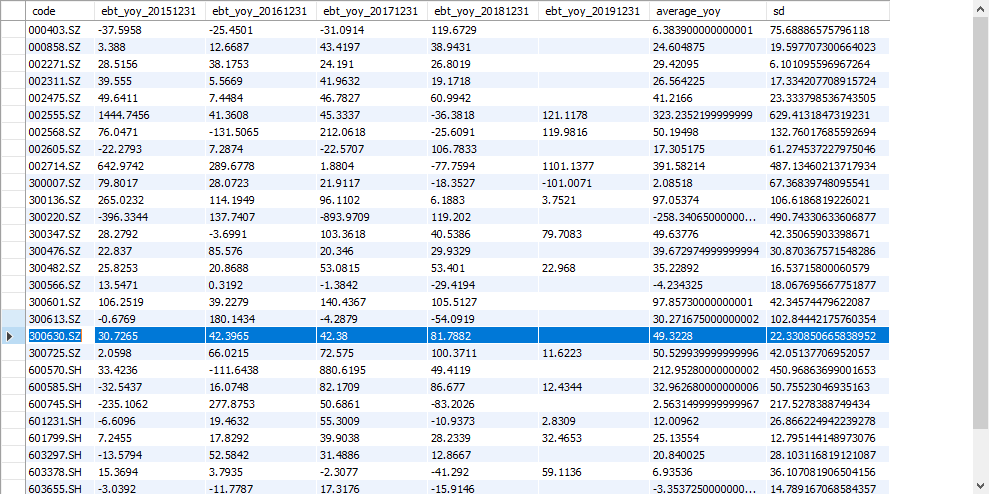Click the 81.7882 cell in selected row
Viewport: 989px width, 494px height.
(x=483, y=336)
